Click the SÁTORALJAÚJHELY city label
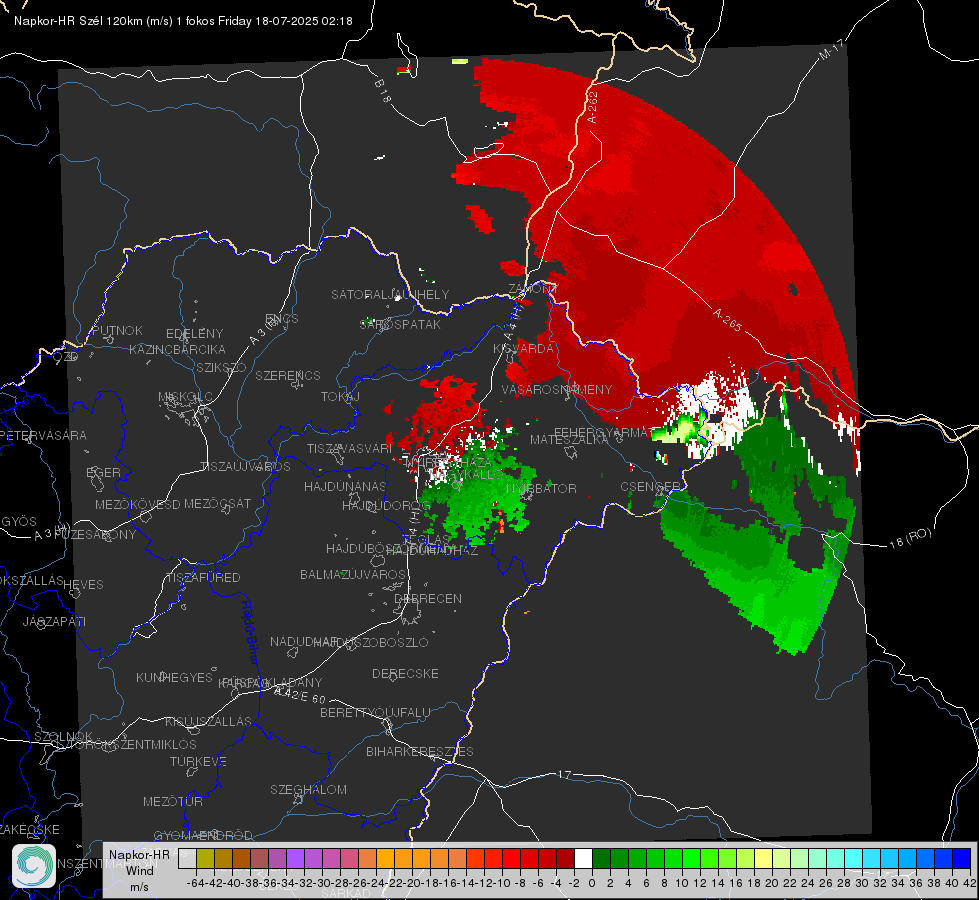Viewport: 979px width, 900px height. [390, 294]
